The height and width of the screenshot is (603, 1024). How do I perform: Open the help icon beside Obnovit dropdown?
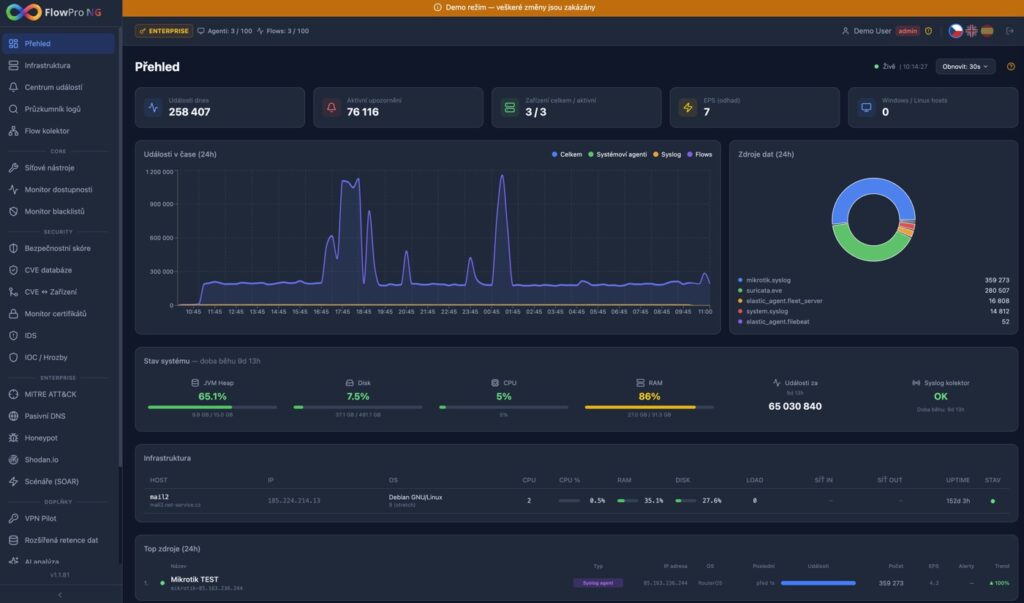click(1011, 67)
